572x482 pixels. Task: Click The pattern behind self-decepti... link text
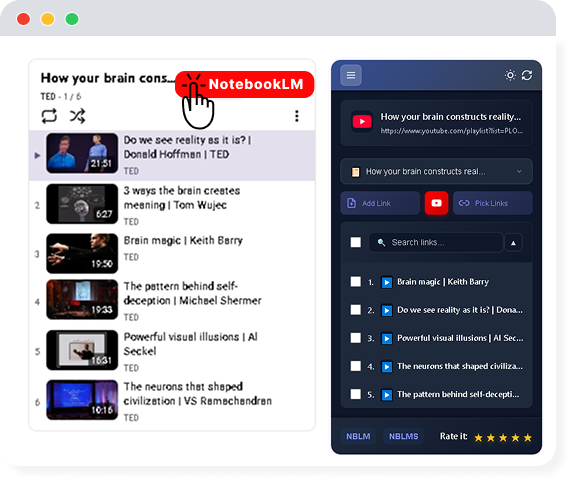458,394
